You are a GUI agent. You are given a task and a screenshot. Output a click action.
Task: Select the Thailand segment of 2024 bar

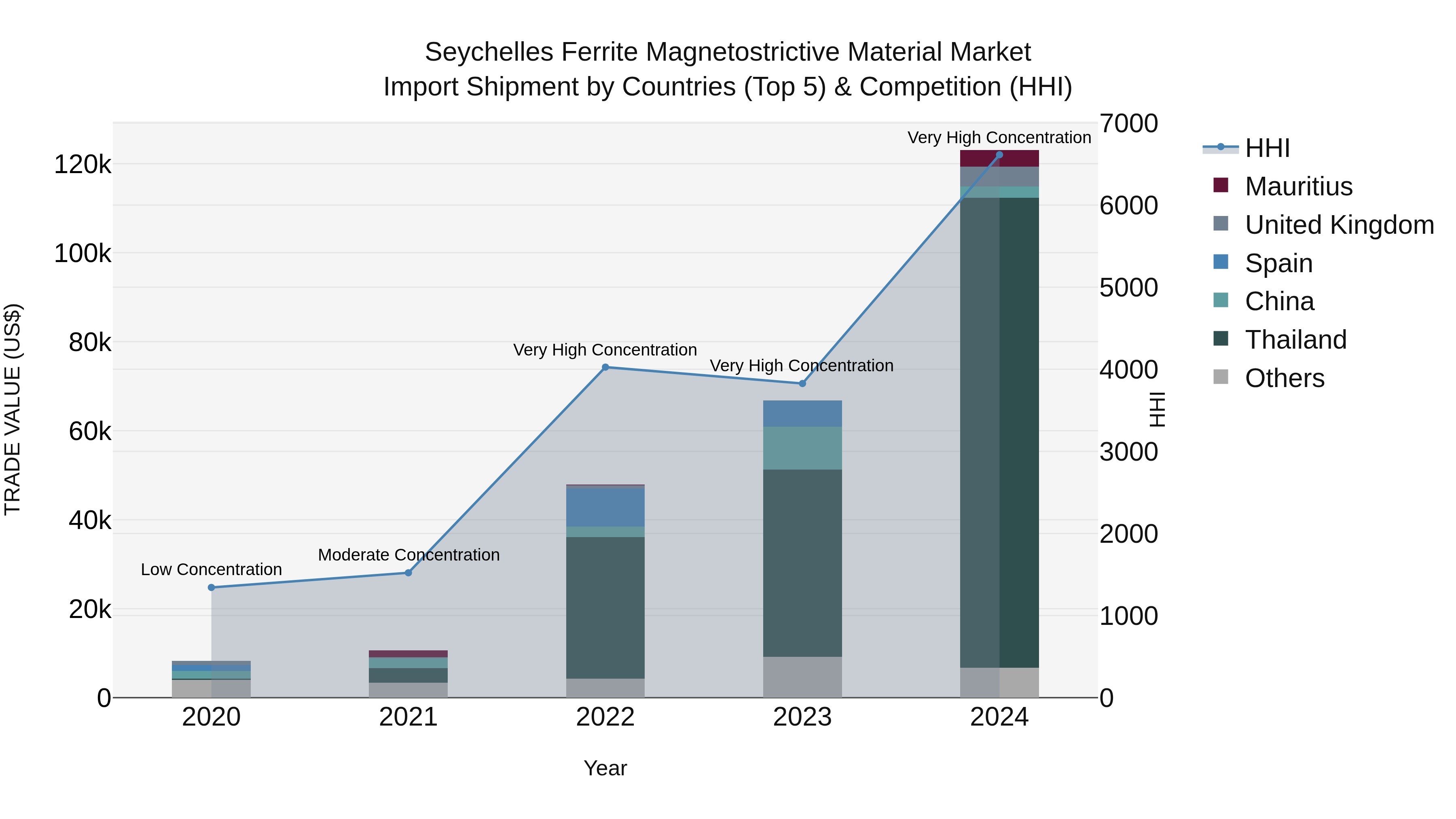pyautogui.click(x=999, y=432)
